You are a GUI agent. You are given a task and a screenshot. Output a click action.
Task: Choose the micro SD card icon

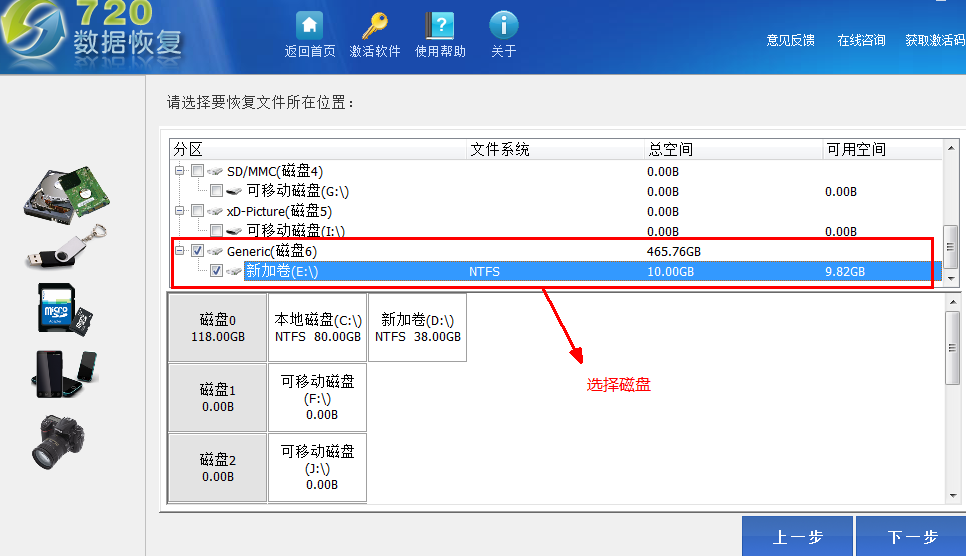pyautogui.click(x=65, y=309)
